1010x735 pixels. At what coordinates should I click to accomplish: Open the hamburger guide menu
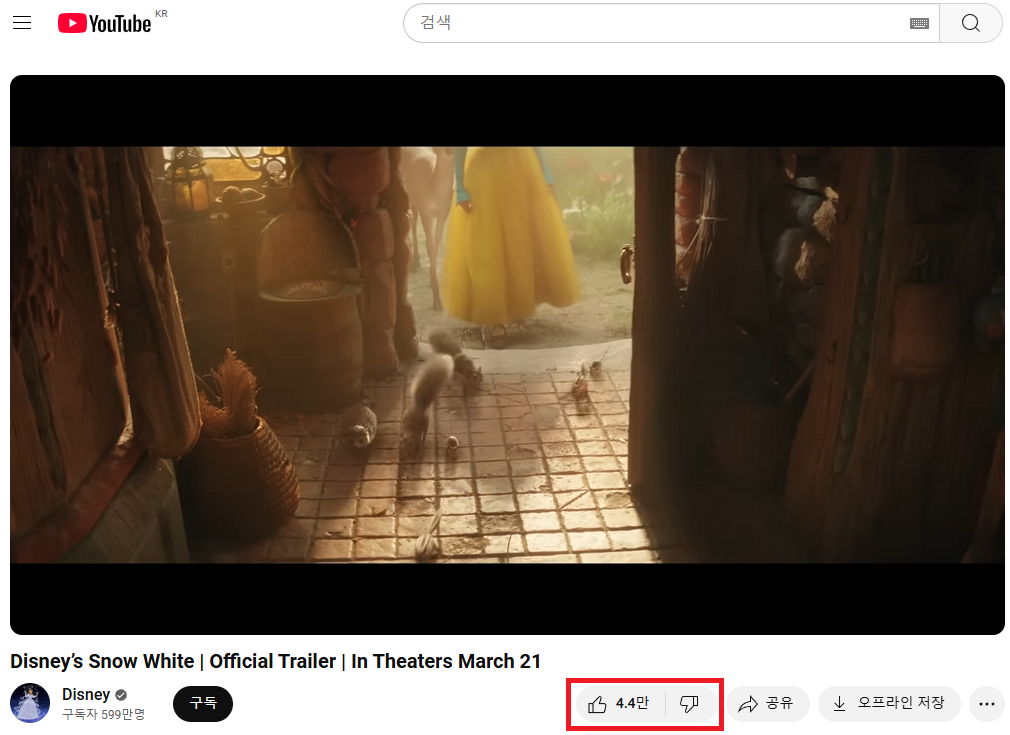click(x=22, y=23)
